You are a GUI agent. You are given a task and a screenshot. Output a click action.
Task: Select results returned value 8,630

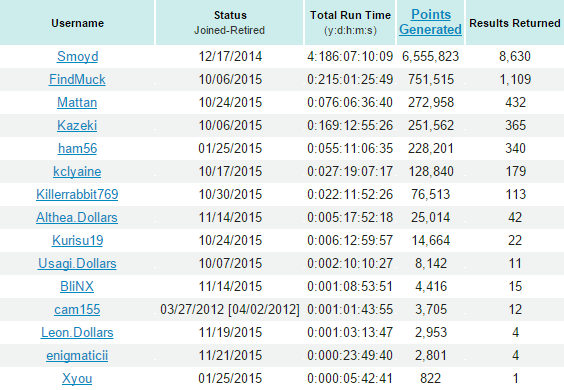515,56
